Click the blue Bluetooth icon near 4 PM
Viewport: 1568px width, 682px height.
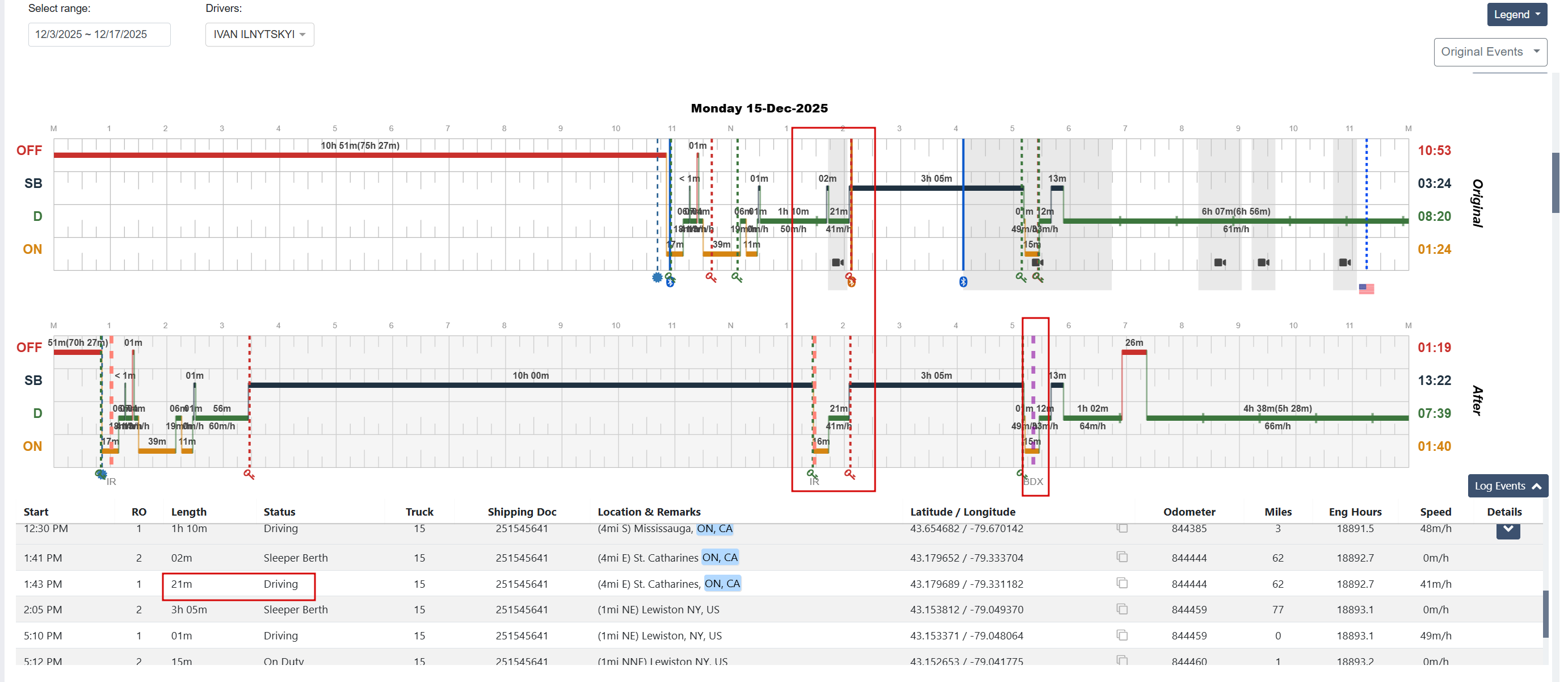coord(963,281)
